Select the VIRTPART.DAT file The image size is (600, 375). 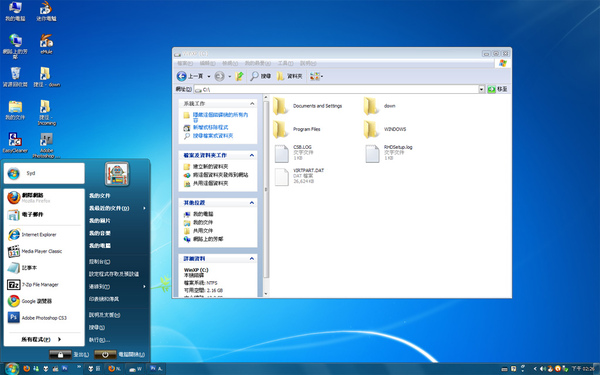coord(299,176)
